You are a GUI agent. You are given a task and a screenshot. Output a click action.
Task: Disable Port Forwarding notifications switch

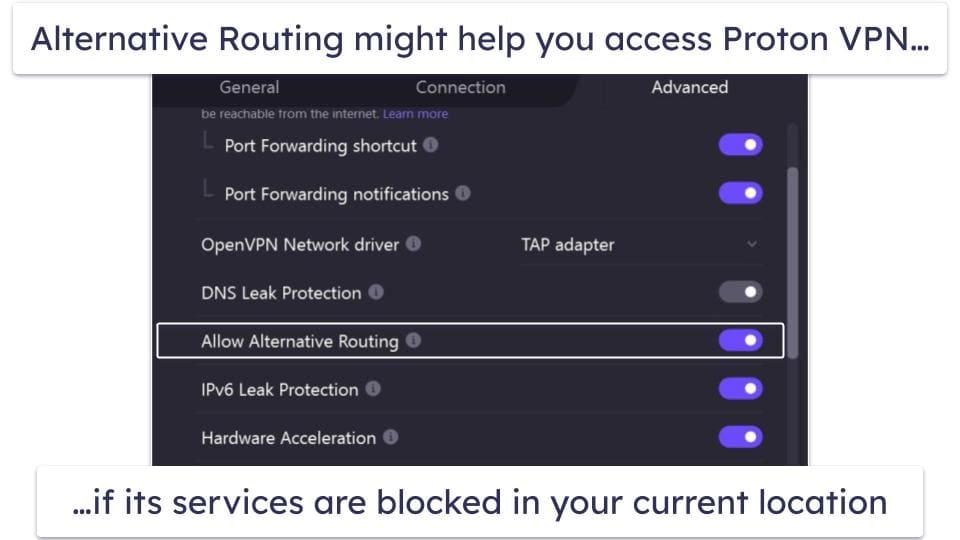740,193
